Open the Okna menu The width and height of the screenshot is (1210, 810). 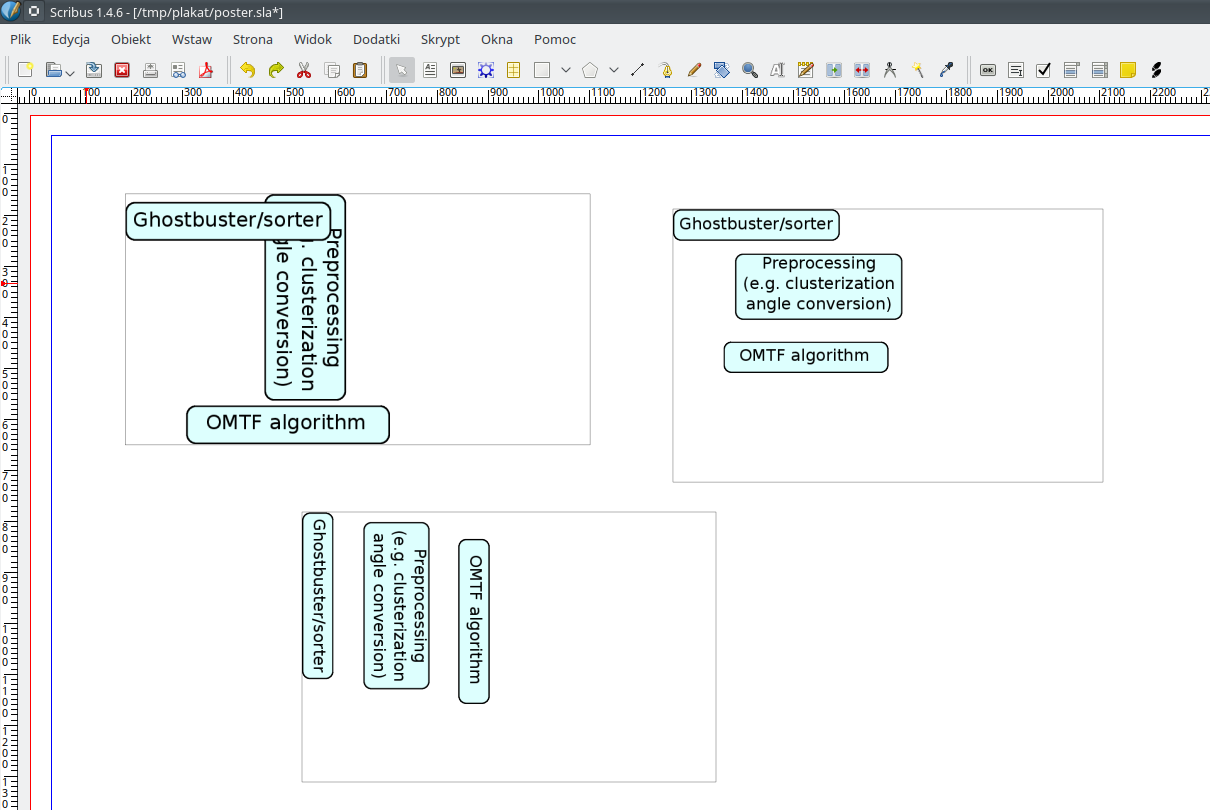497,40
